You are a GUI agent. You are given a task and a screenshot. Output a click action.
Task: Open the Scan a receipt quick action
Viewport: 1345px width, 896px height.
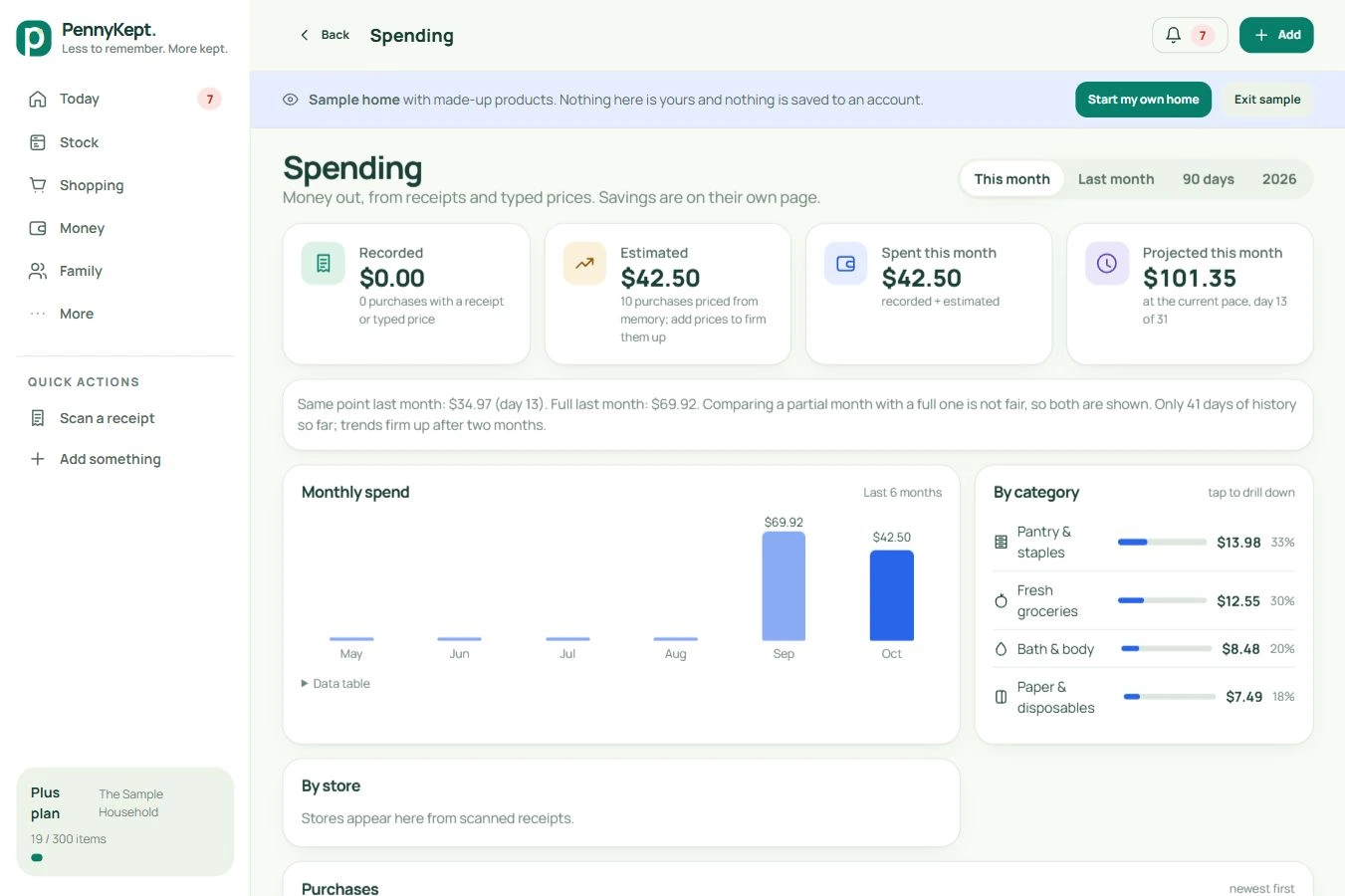124,418
